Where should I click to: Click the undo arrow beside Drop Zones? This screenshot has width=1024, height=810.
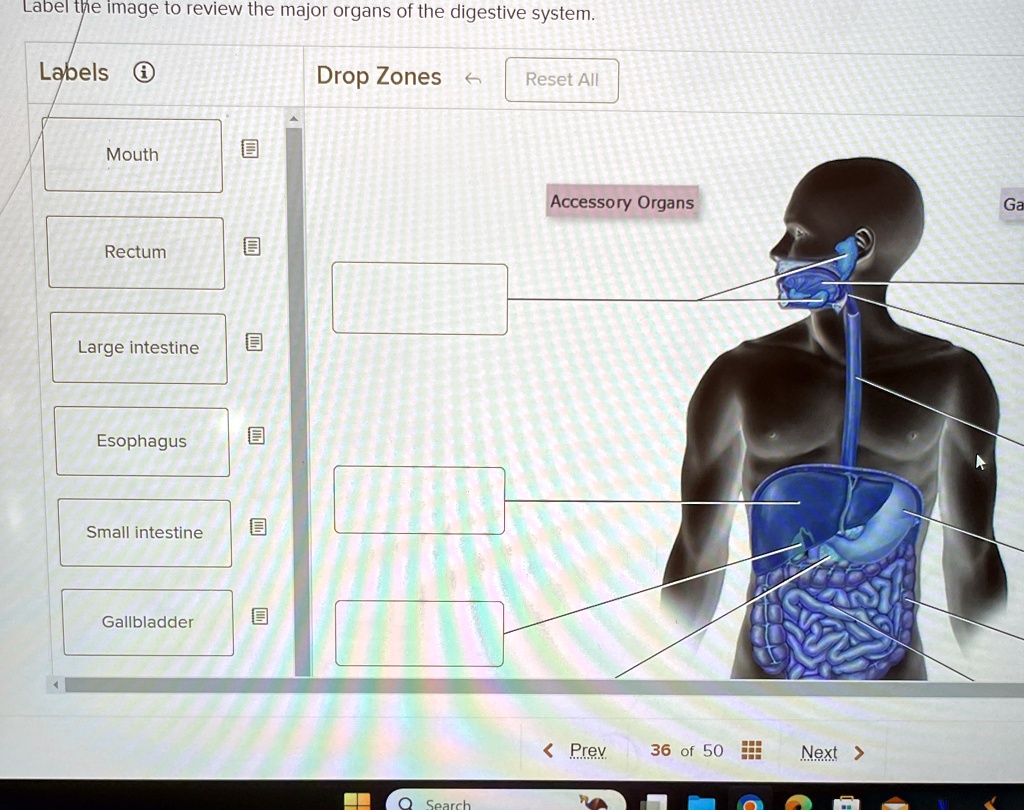(x=473, y=78)
